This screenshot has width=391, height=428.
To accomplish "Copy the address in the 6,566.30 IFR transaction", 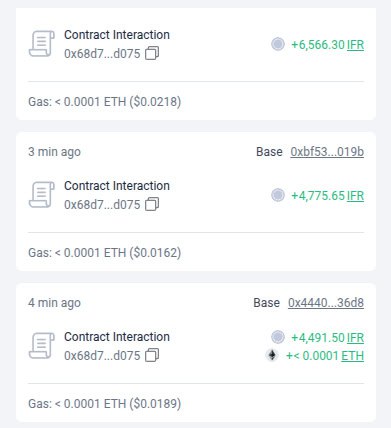I will pos(152,53).
